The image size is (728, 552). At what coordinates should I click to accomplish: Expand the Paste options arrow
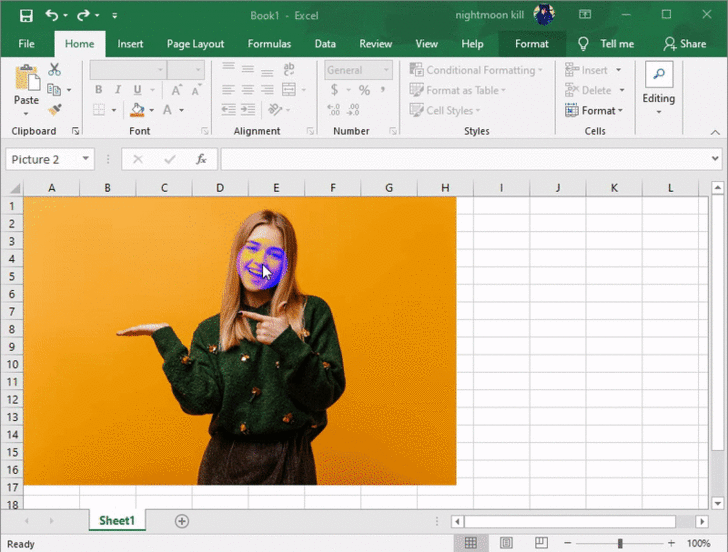coord(26,114)
